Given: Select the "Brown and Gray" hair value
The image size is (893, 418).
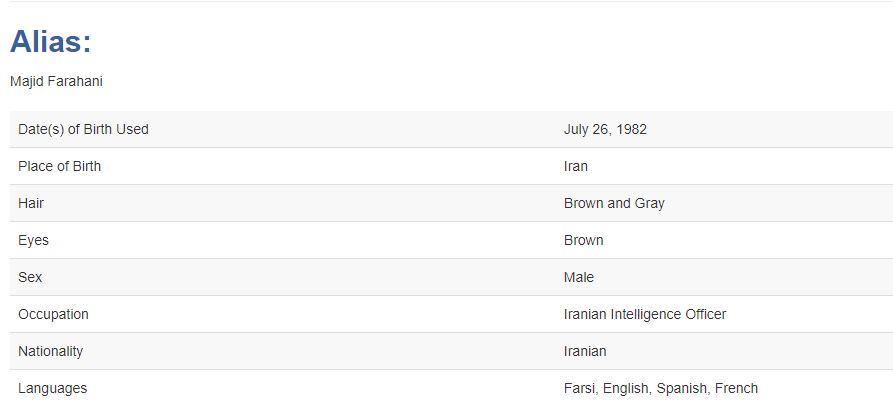Looking at the screenshot, I should tap(614, 203).
